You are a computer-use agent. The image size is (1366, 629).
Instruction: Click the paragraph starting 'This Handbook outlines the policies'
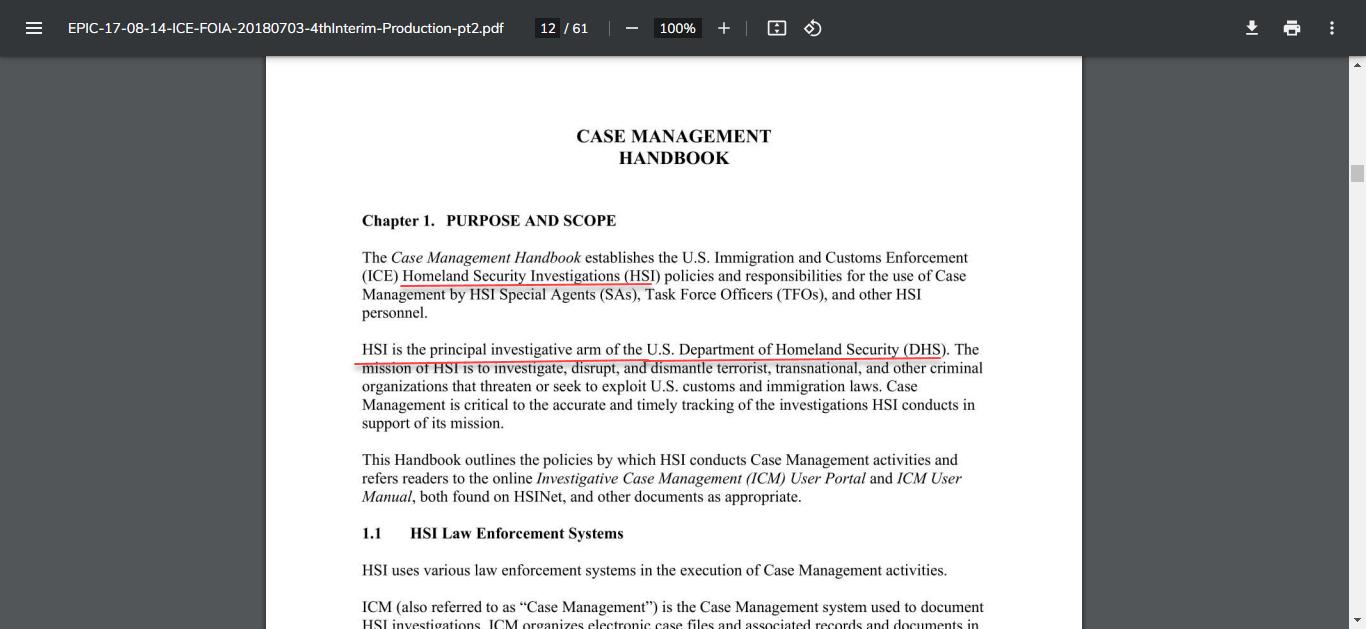662,479
